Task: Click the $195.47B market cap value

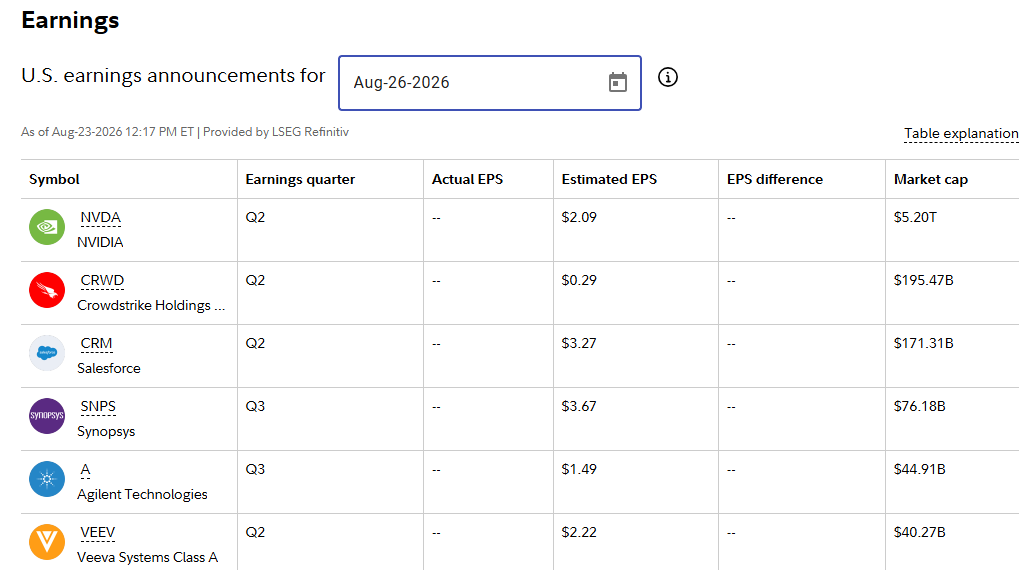Action: tap(923, 280)
